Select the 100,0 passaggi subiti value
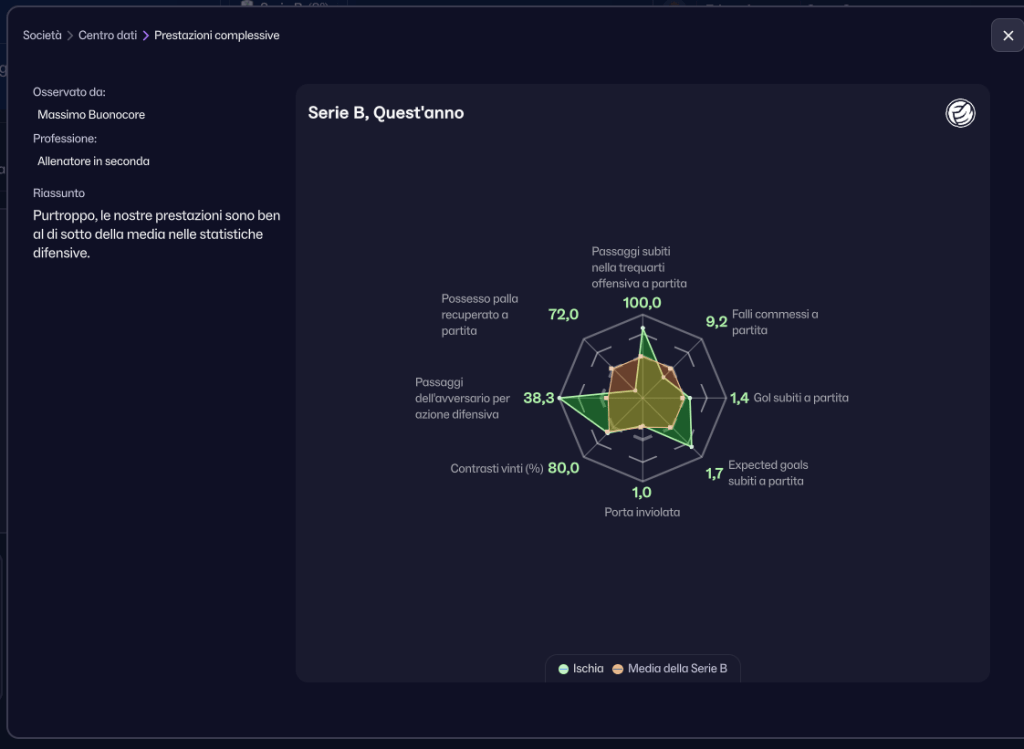 point(642,303)
